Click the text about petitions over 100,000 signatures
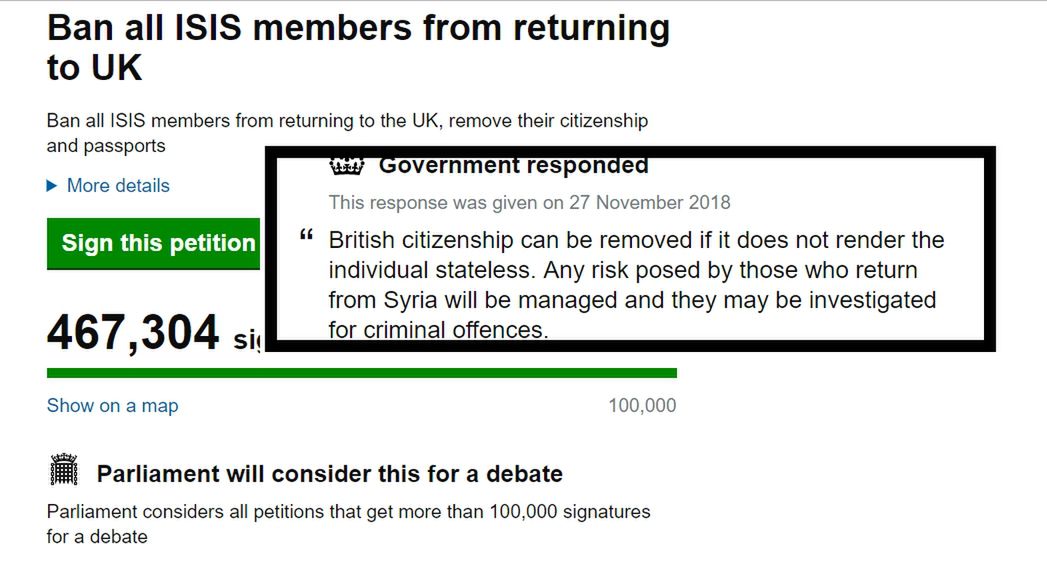 (348, 524)
